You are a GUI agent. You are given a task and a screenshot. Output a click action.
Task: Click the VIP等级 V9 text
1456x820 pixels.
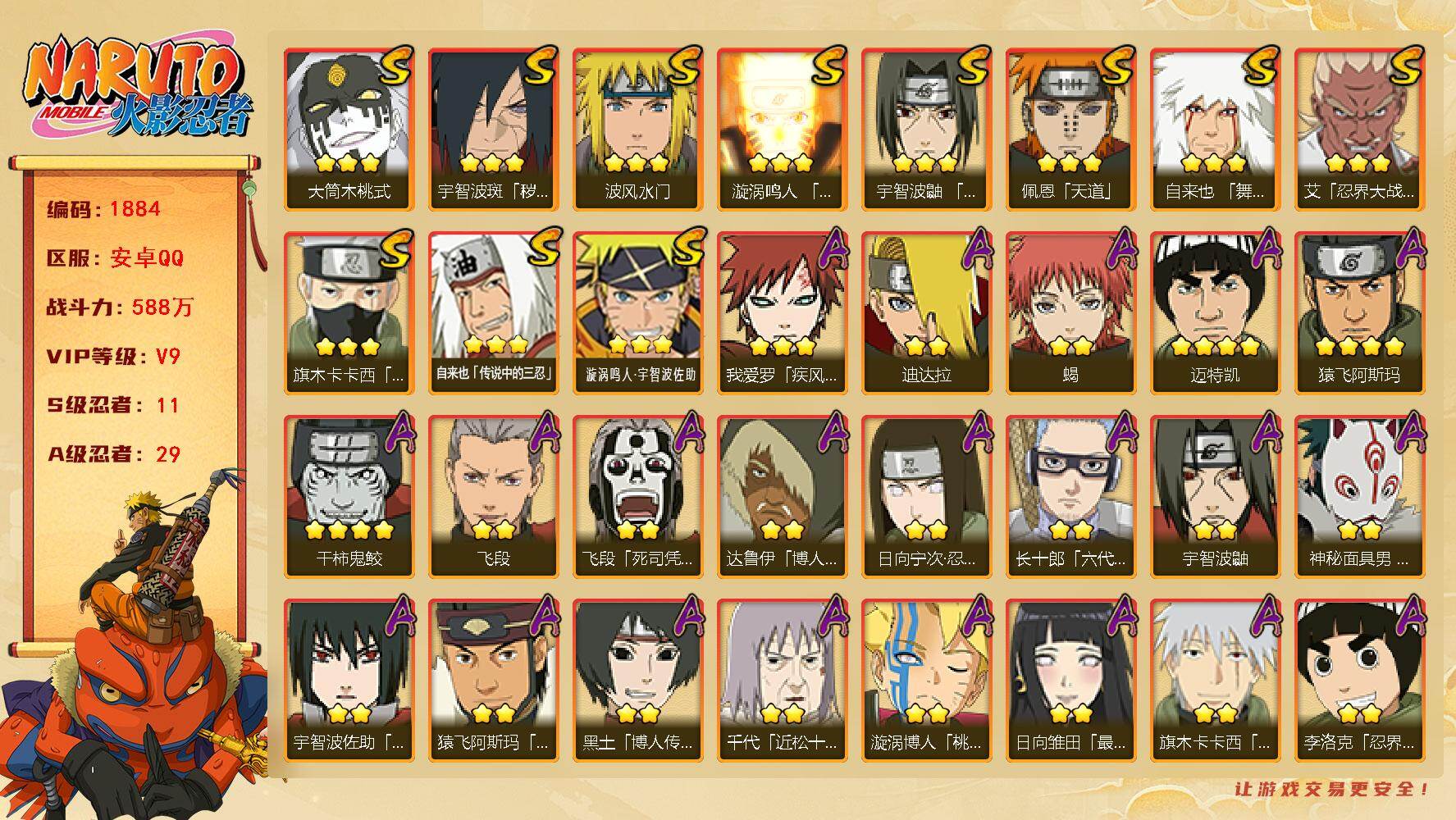(113, 357)
